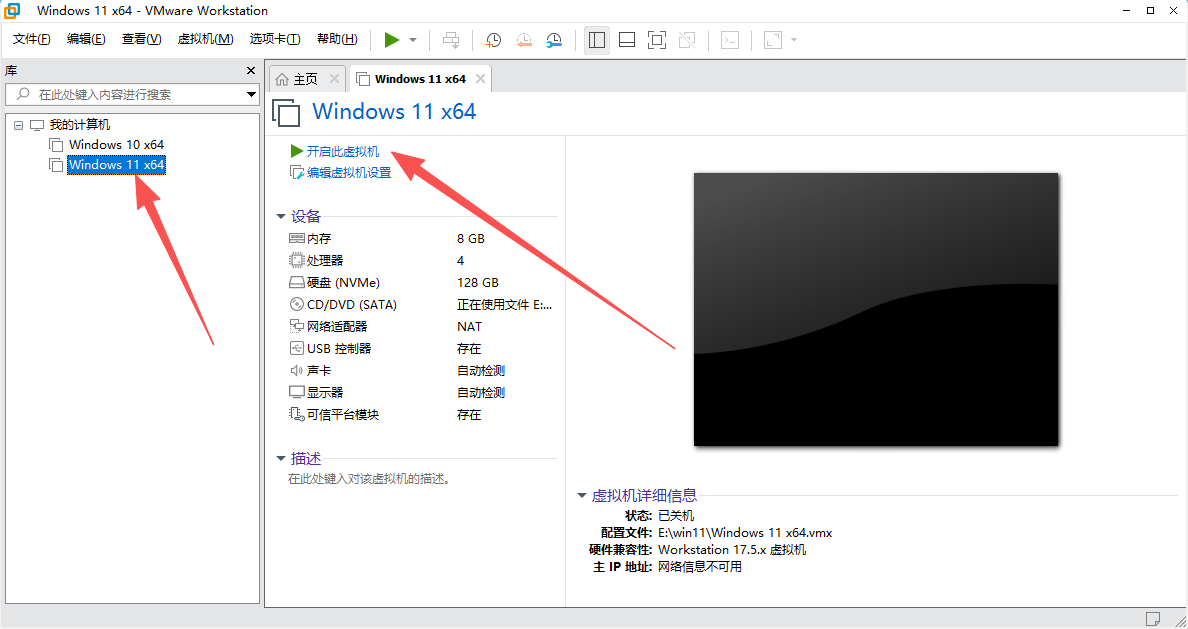This screenshot has height=629, width=1188.
Task: Open the 文件(F) menu
Action: (x=32, y=39)
